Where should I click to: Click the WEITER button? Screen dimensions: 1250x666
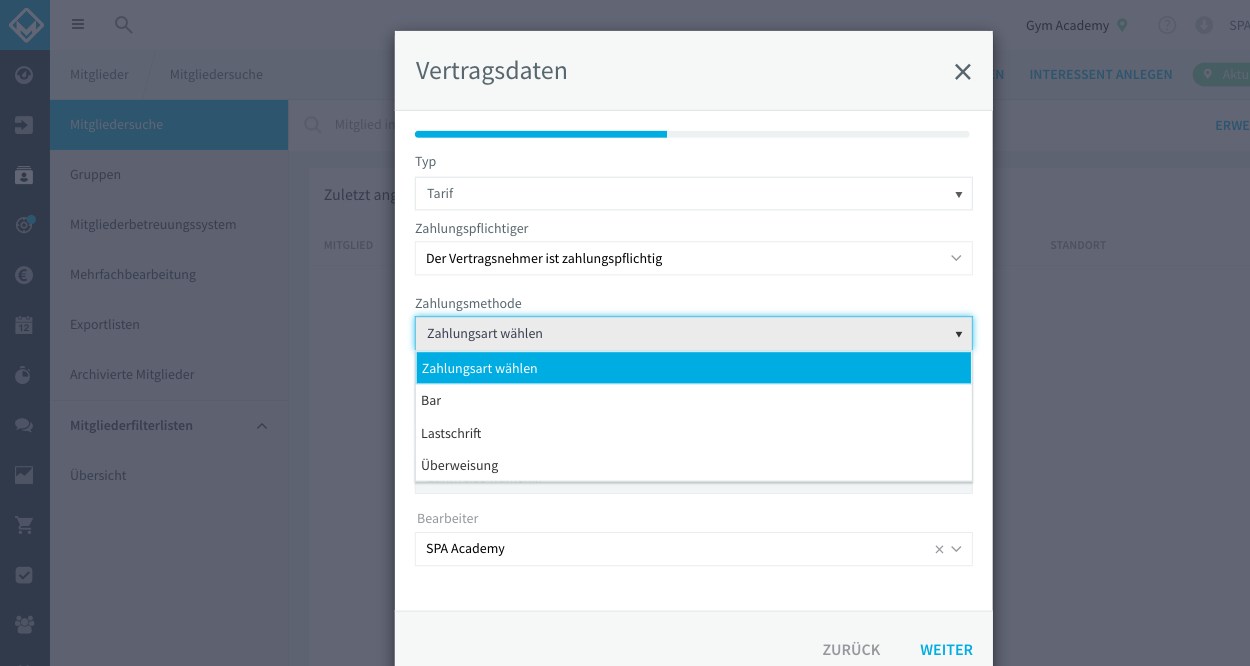946,650
